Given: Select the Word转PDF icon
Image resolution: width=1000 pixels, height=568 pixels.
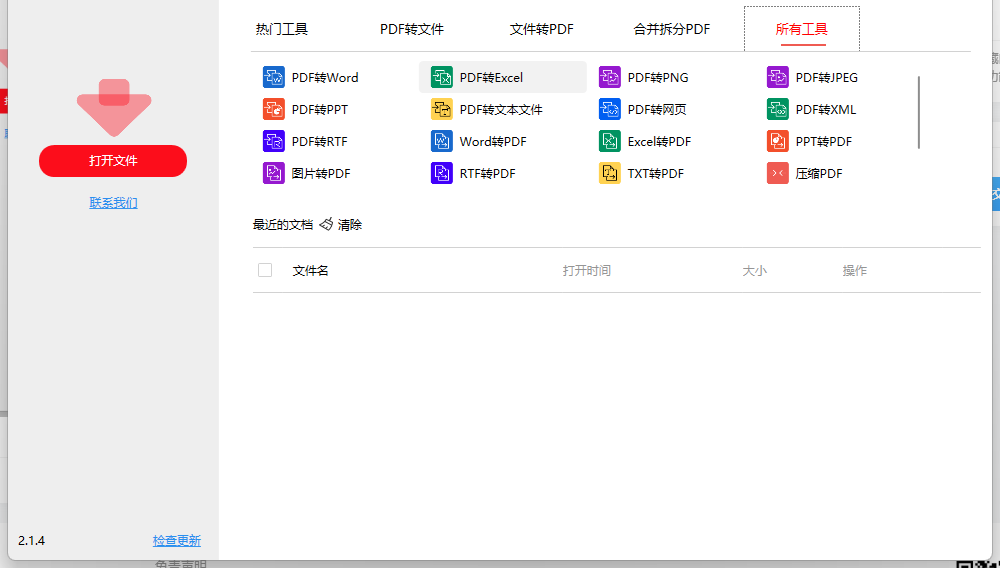Looking at the screenshot, I should click(442, 141).
